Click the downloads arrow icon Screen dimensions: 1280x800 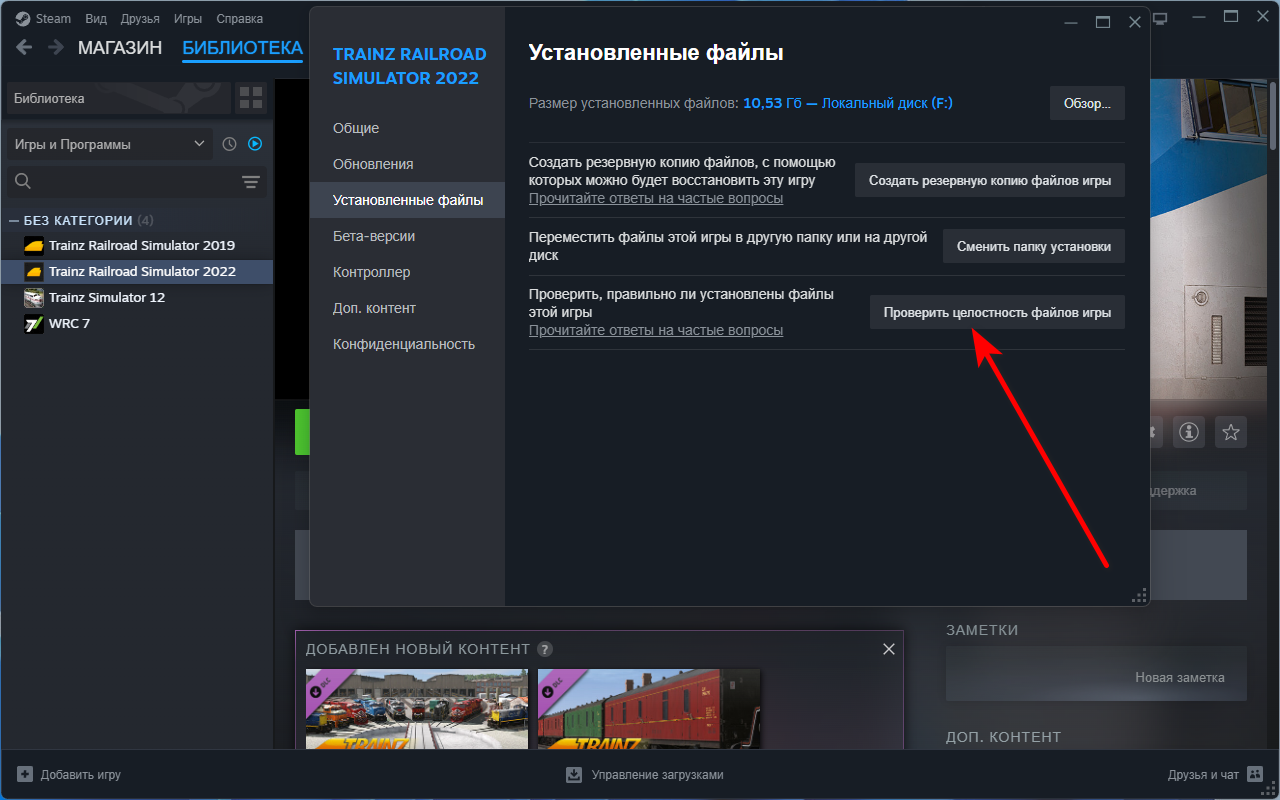pyautogui.click(x=574, y=775)
